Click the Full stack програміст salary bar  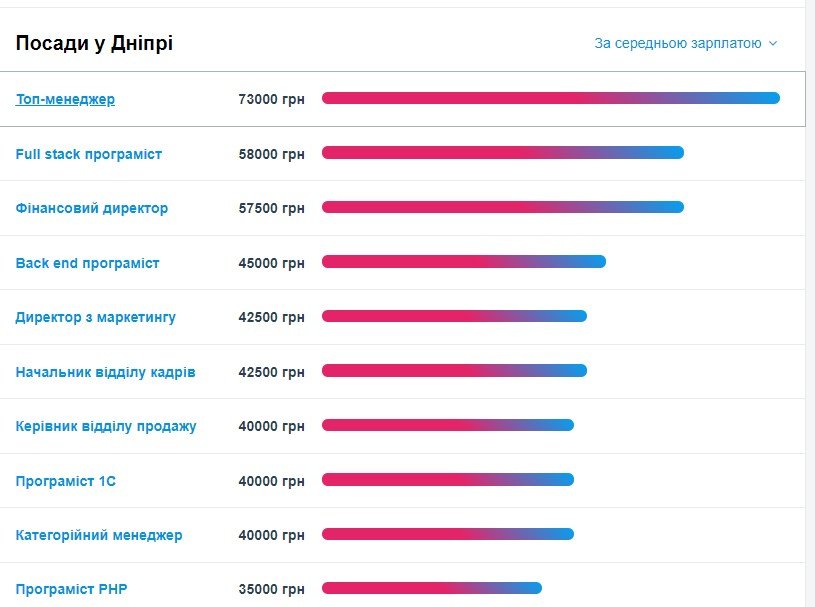(x=502, y=153)
